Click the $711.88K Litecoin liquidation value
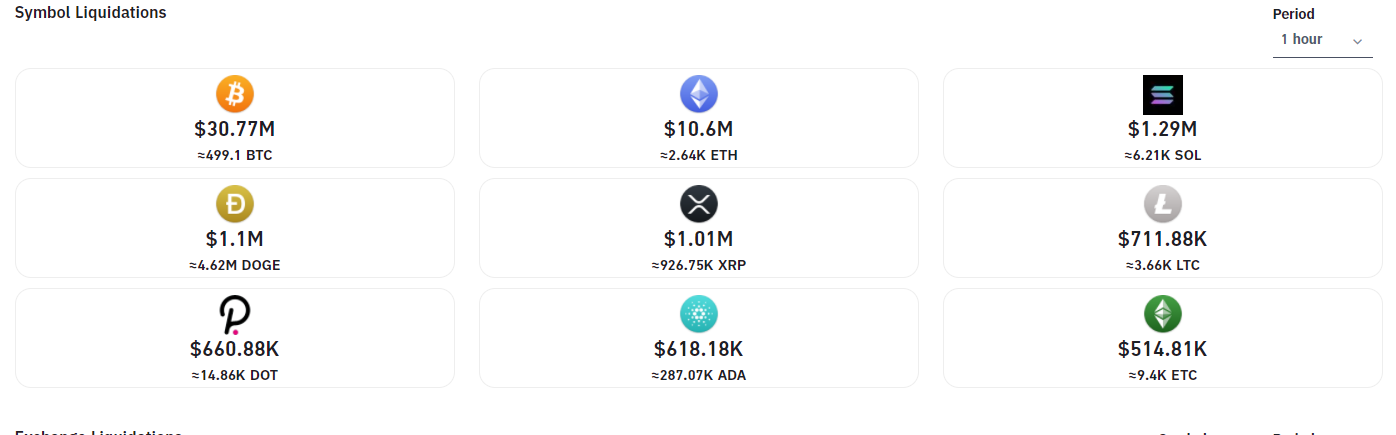This screenshot has height=435, width=1396. 1162,239
